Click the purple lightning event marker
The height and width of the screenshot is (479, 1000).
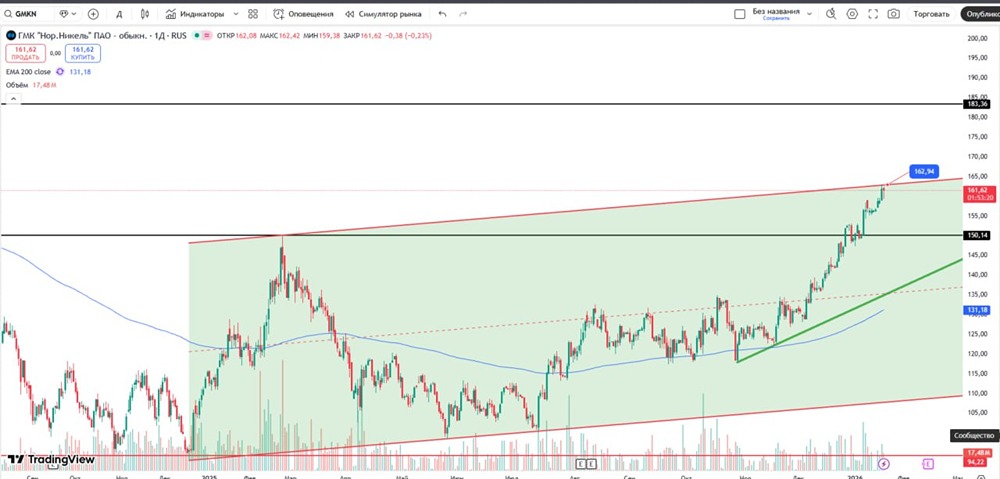pyautogui.click(x=883, y=463)
